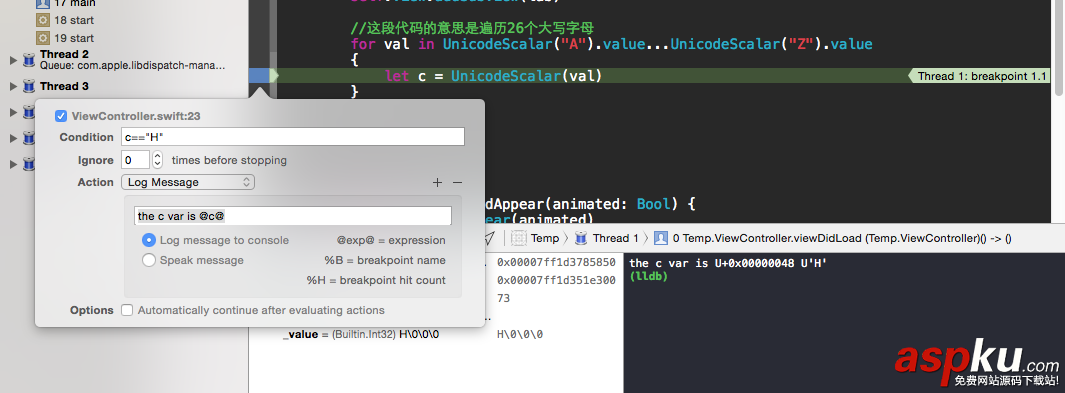Click the Chinese comment line in code
The image size is (1065, 393).
pyautogui.click(x=472, y=29)
